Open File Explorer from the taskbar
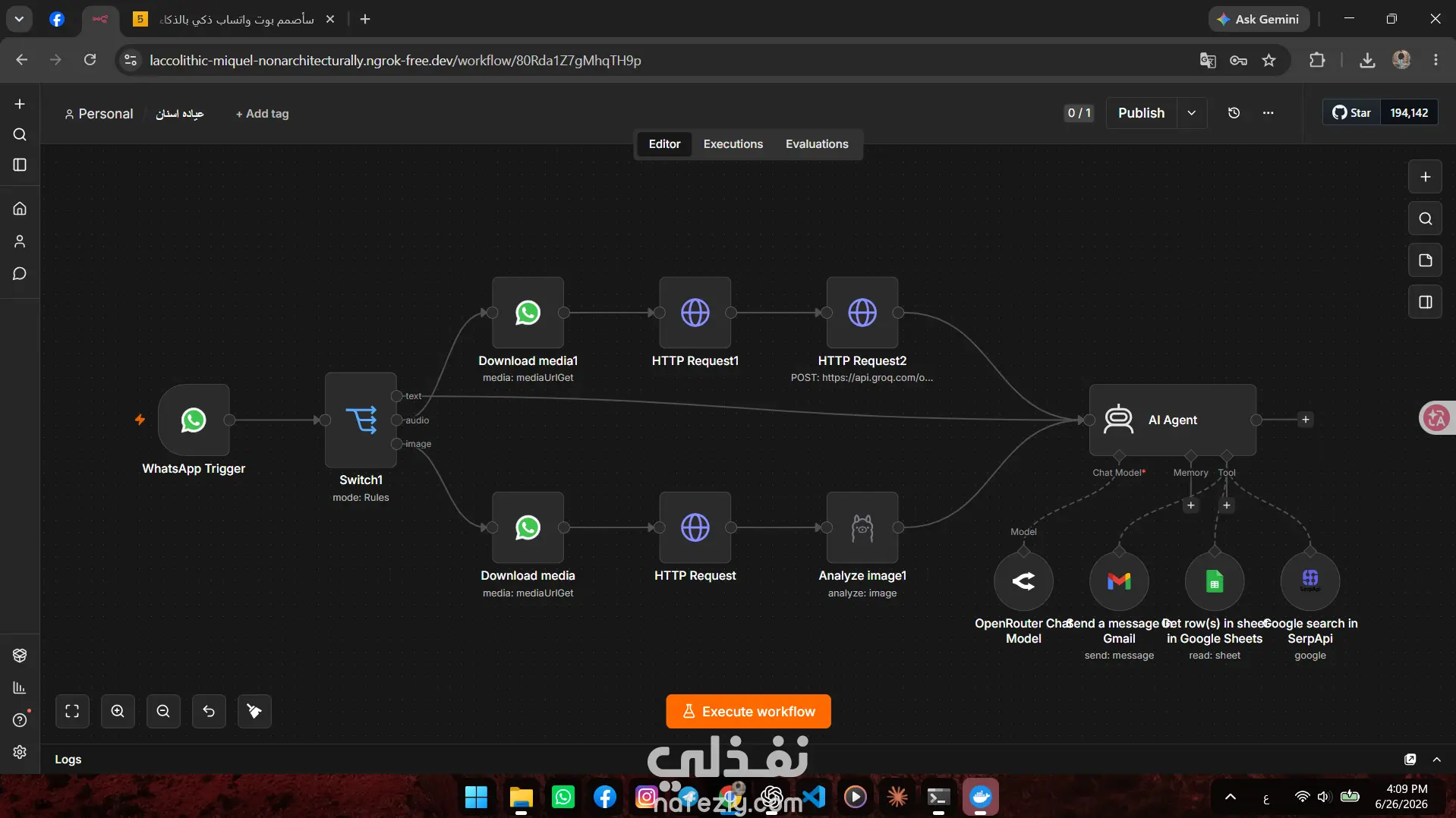The image size is (1456, 818). pyautogui.click(x=520, y=797)
